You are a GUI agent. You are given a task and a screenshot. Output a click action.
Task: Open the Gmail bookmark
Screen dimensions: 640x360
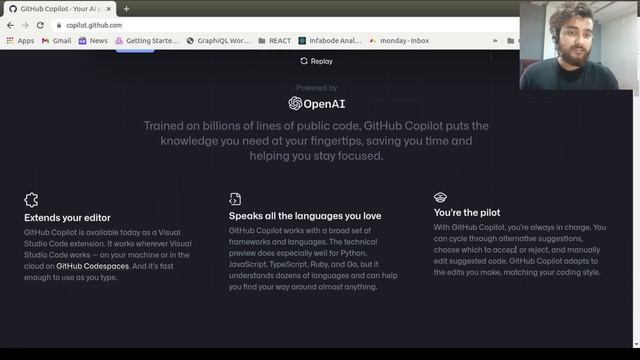[x=57, y=41]
